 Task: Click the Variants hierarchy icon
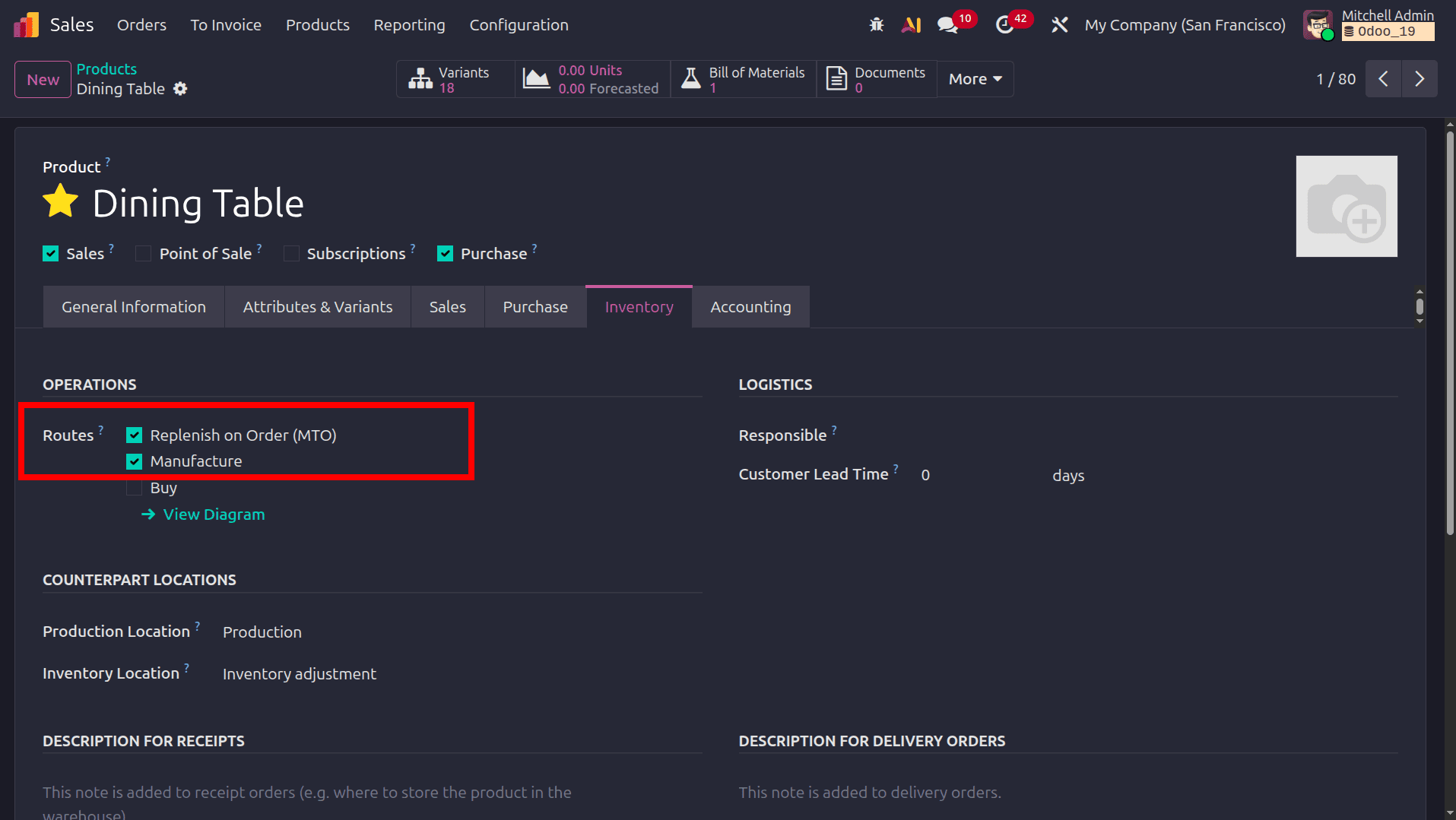tap(420, 79)
